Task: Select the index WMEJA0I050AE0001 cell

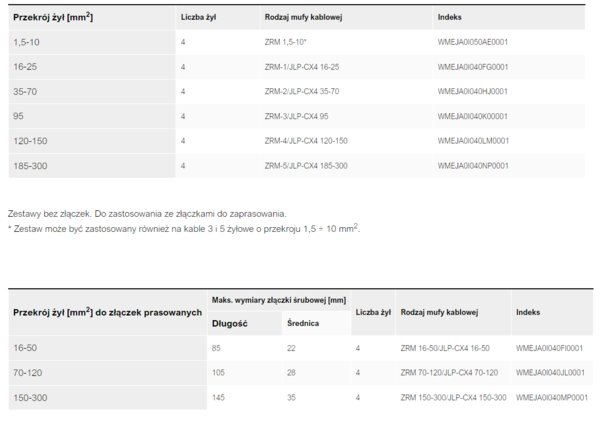Action: (x=473, y=42)
